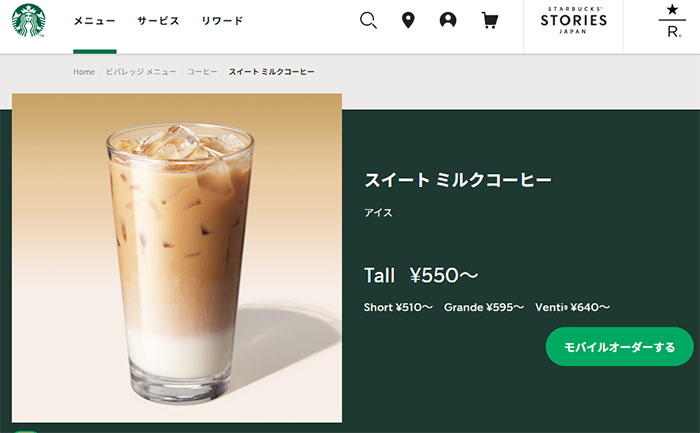Open the shopping cart icon
700x433 pixels.
click(x=490, y=21)
